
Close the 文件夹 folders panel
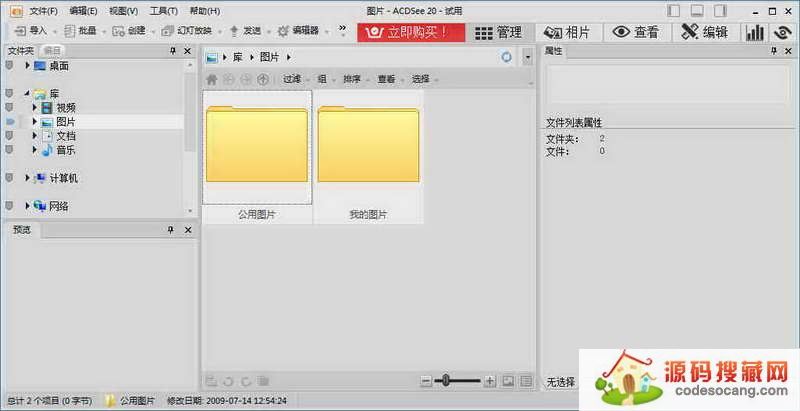coord(187,50)
